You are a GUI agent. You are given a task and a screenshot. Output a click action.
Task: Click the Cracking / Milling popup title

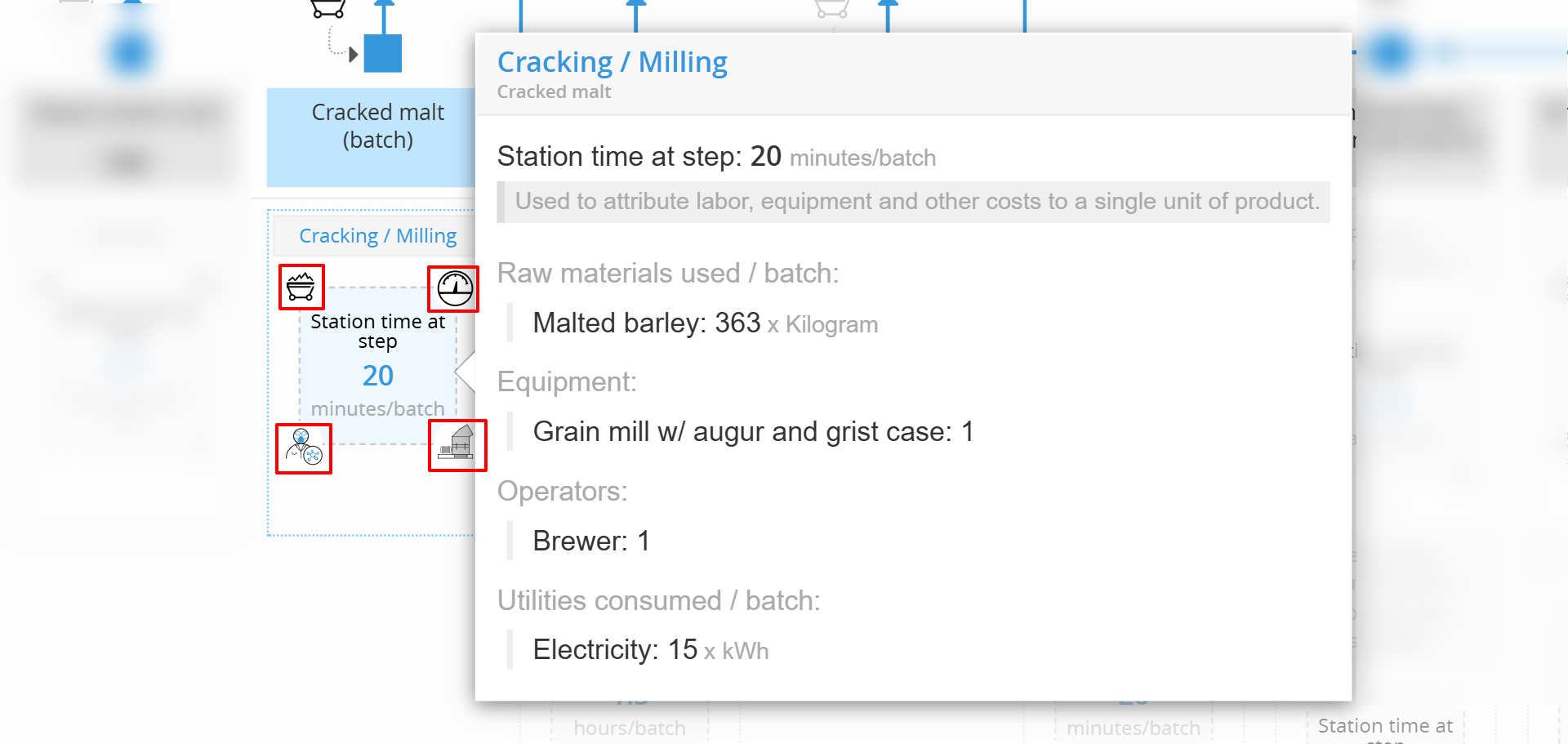pos(612,62)
